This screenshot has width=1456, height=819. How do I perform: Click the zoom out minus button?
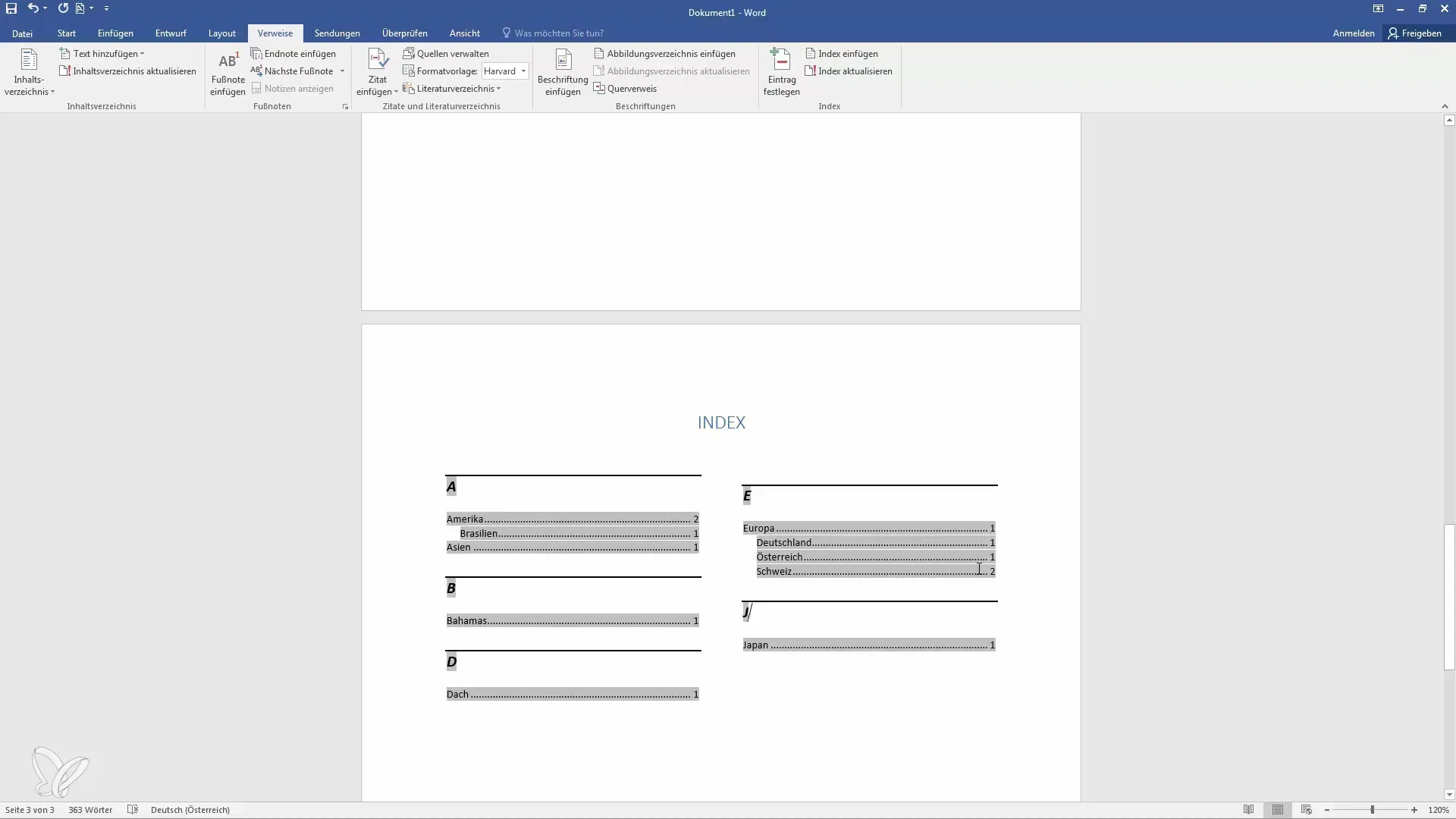[1327, 810]
